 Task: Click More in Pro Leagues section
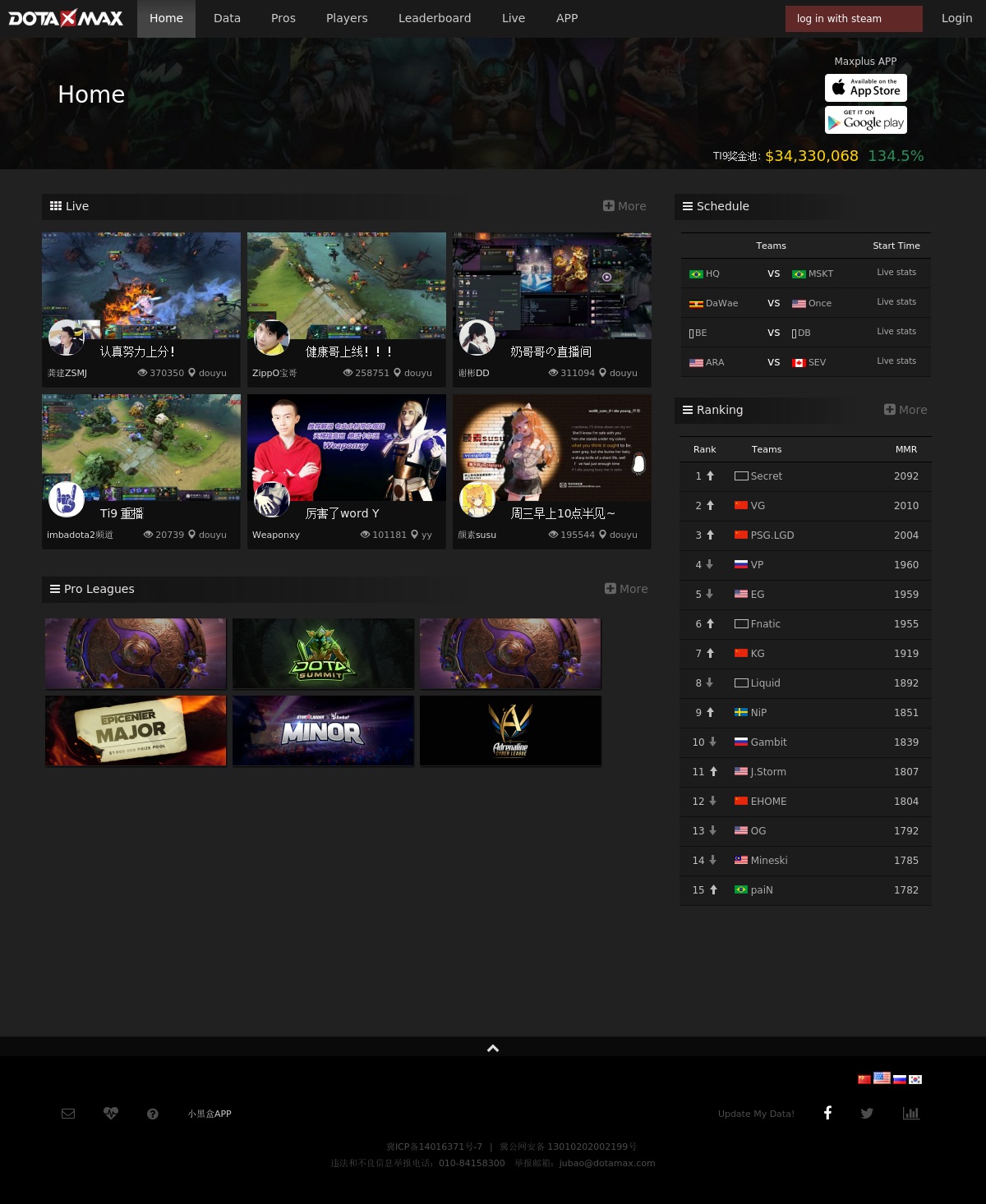click(626, 589)
